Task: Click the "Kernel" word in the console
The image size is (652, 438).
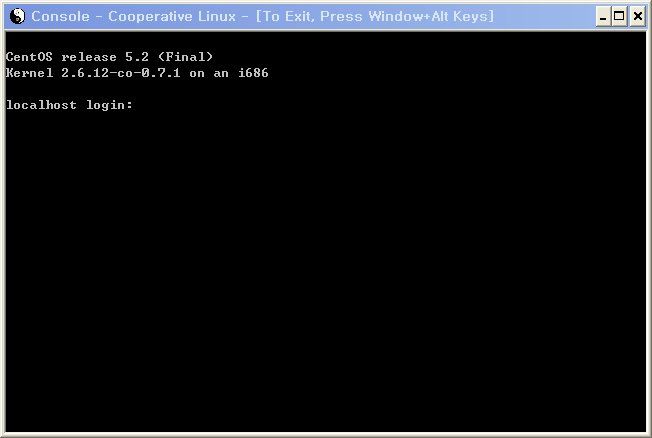Action: (30, 73)
